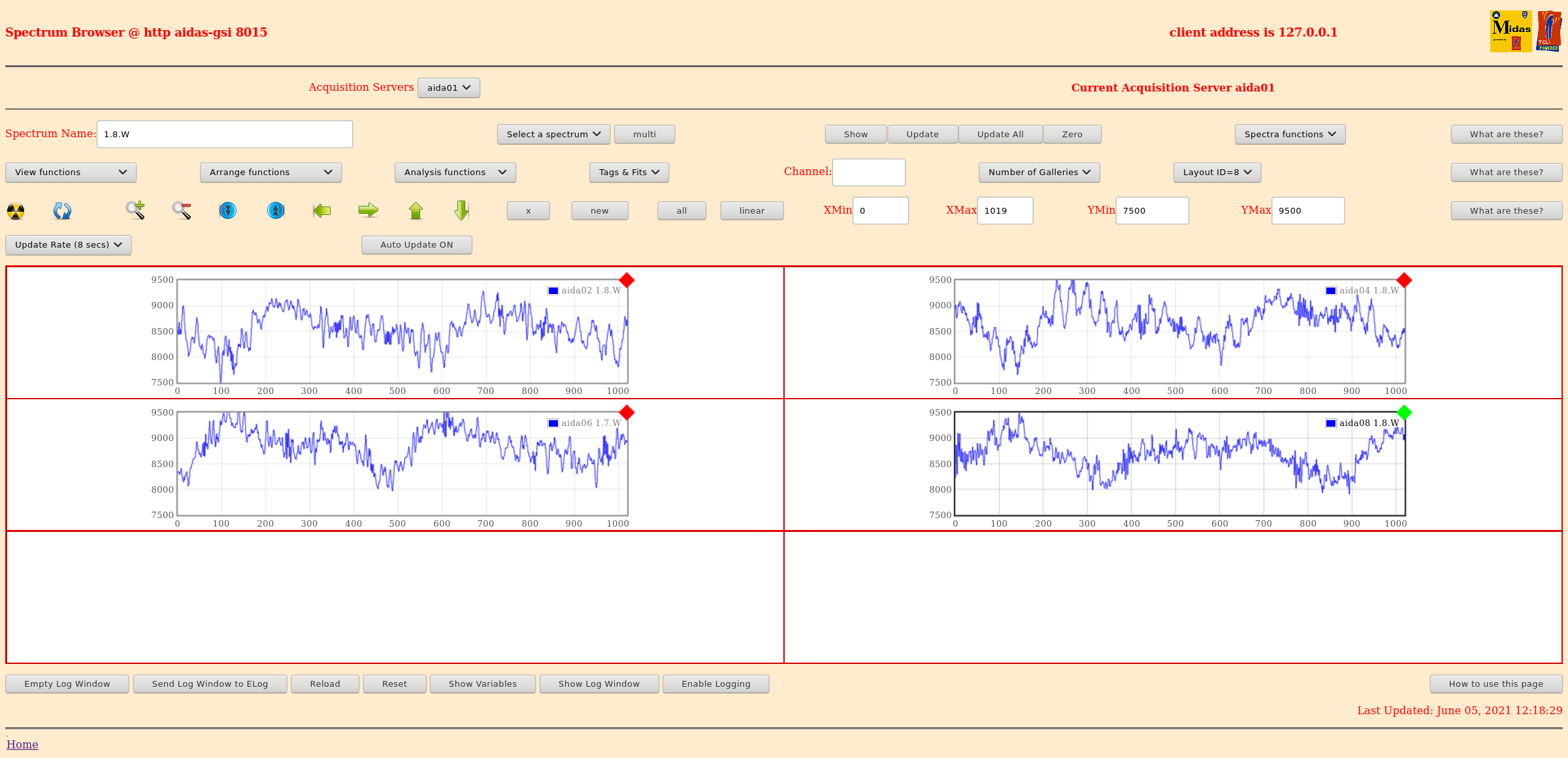Click the blue double up-arrow icon

(x=276, y=210)
